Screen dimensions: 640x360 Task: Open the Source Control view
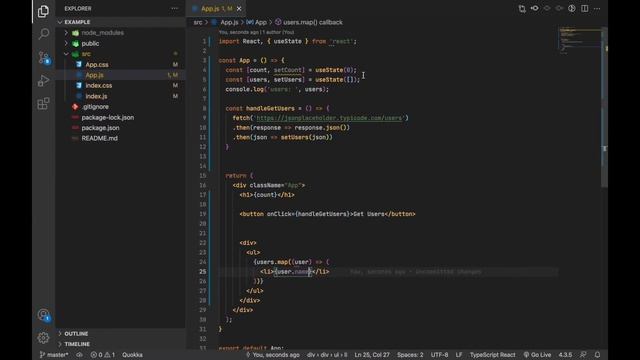tap(43, 57)
